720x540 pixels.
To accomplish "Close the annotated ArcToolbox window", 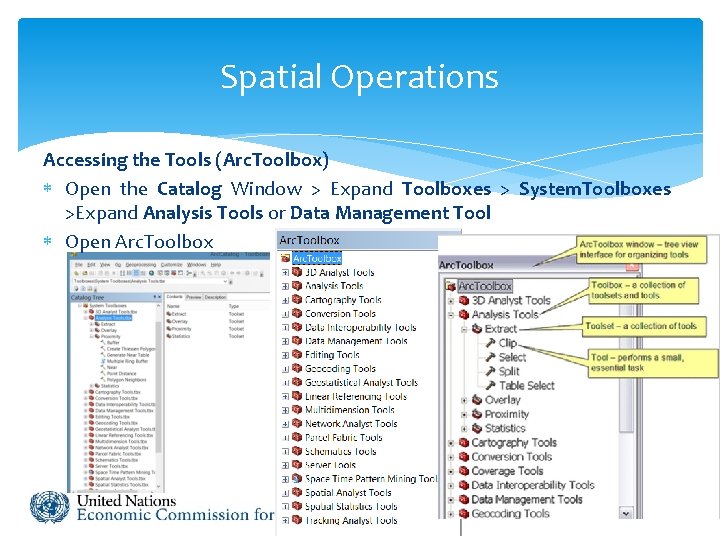I will click(633, 265).
